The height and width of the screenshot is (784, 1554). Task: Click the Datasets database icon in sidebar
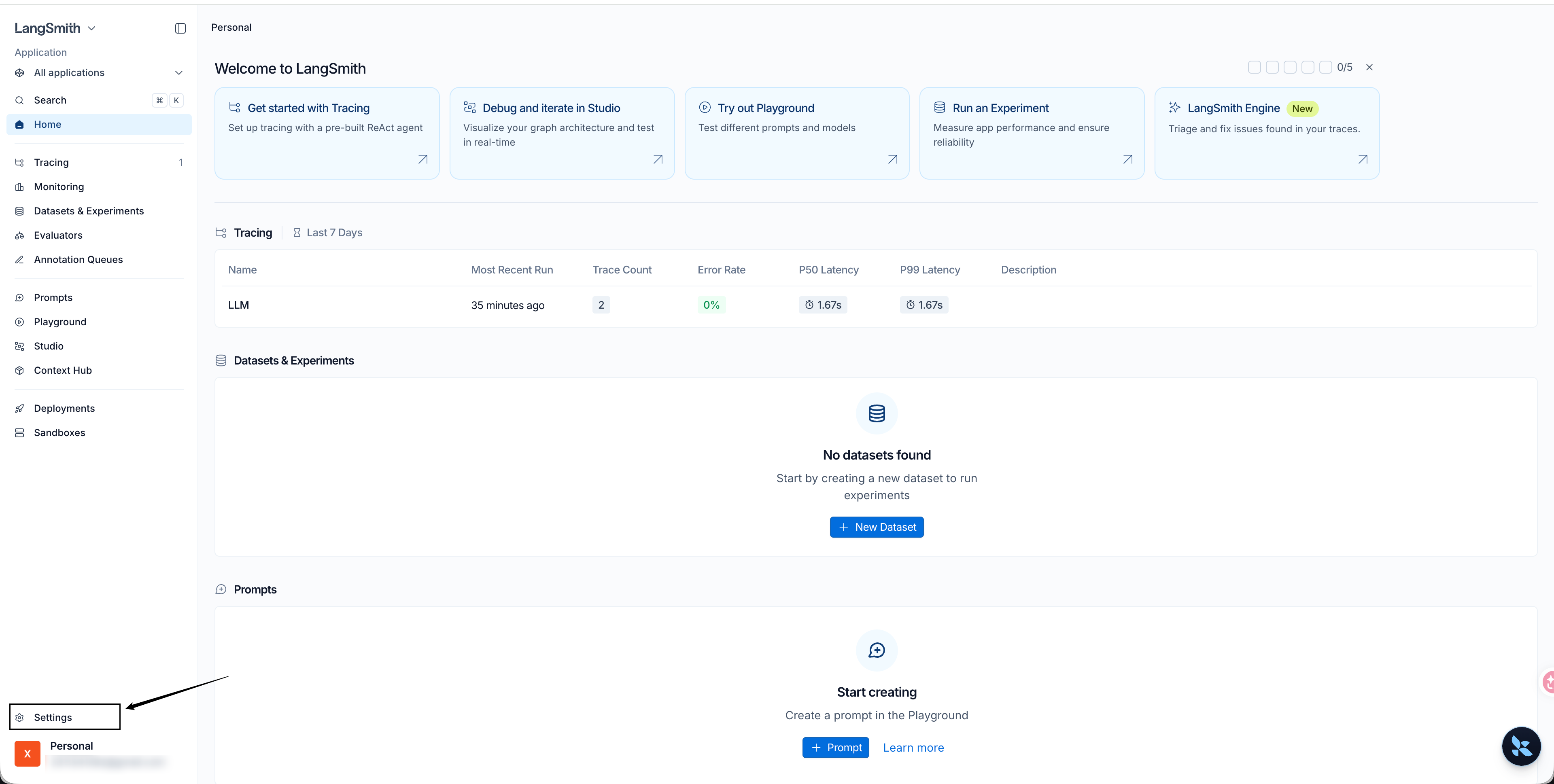click(x=19, y=211)
